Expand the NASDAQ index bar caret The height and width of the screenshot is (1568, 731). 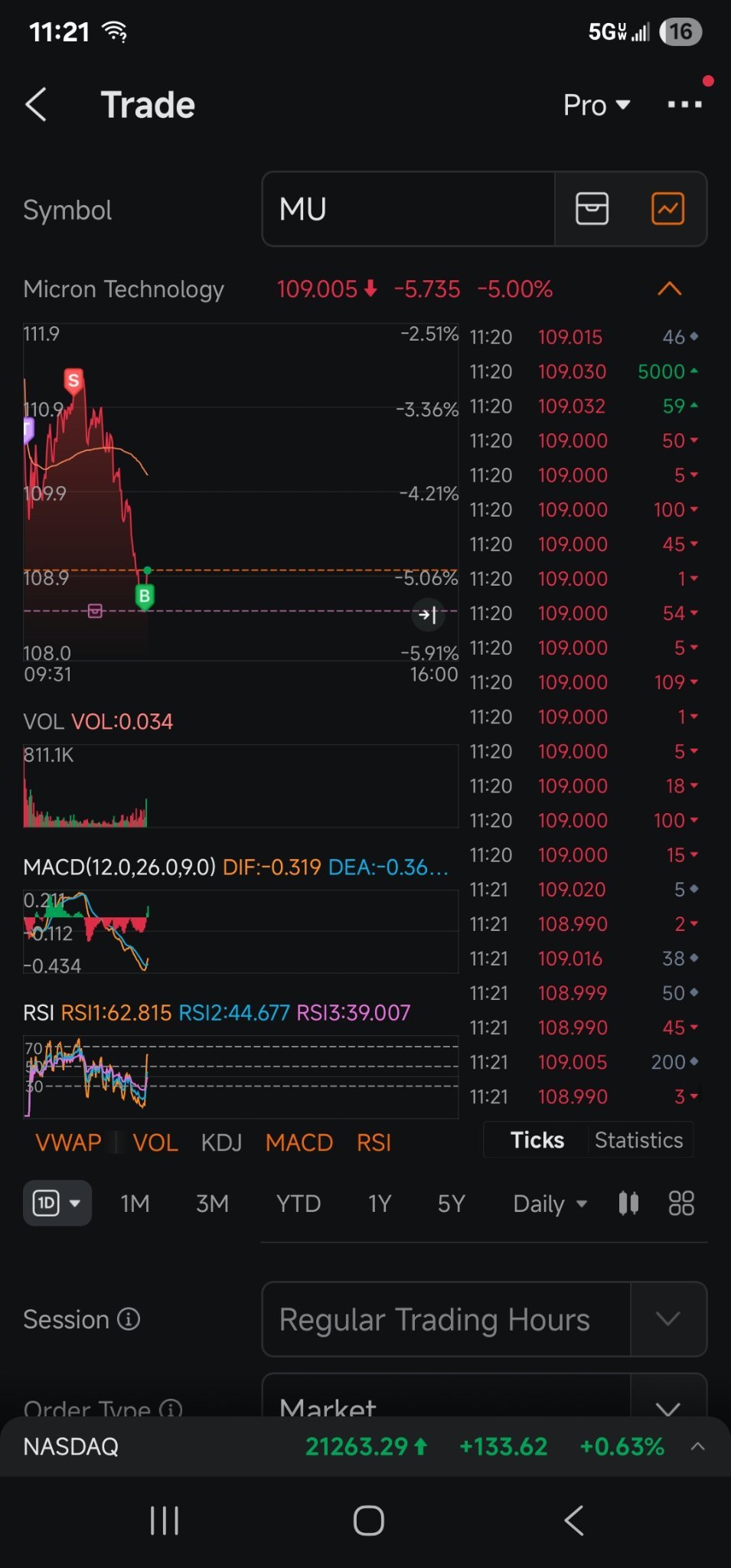tap(697, 1446)
